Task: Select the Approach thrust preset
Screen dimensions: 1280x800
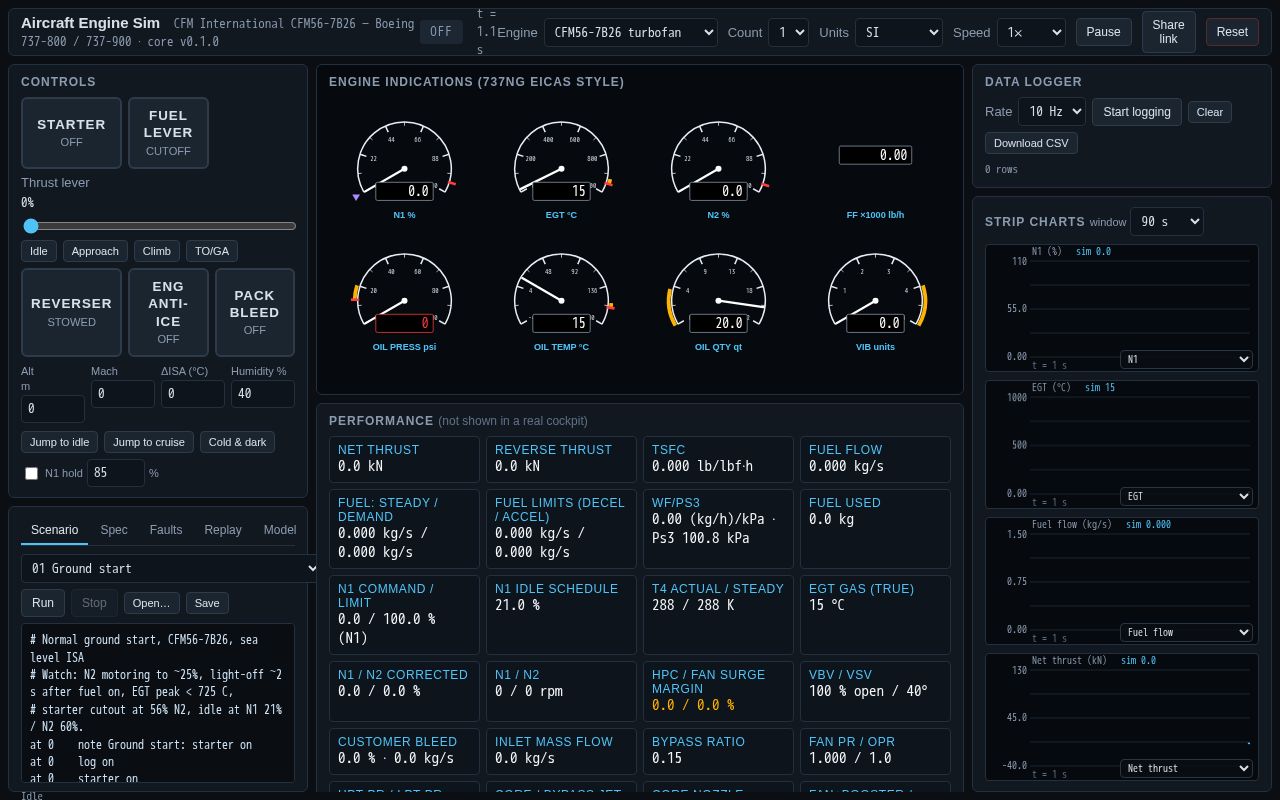Action: 96,251
